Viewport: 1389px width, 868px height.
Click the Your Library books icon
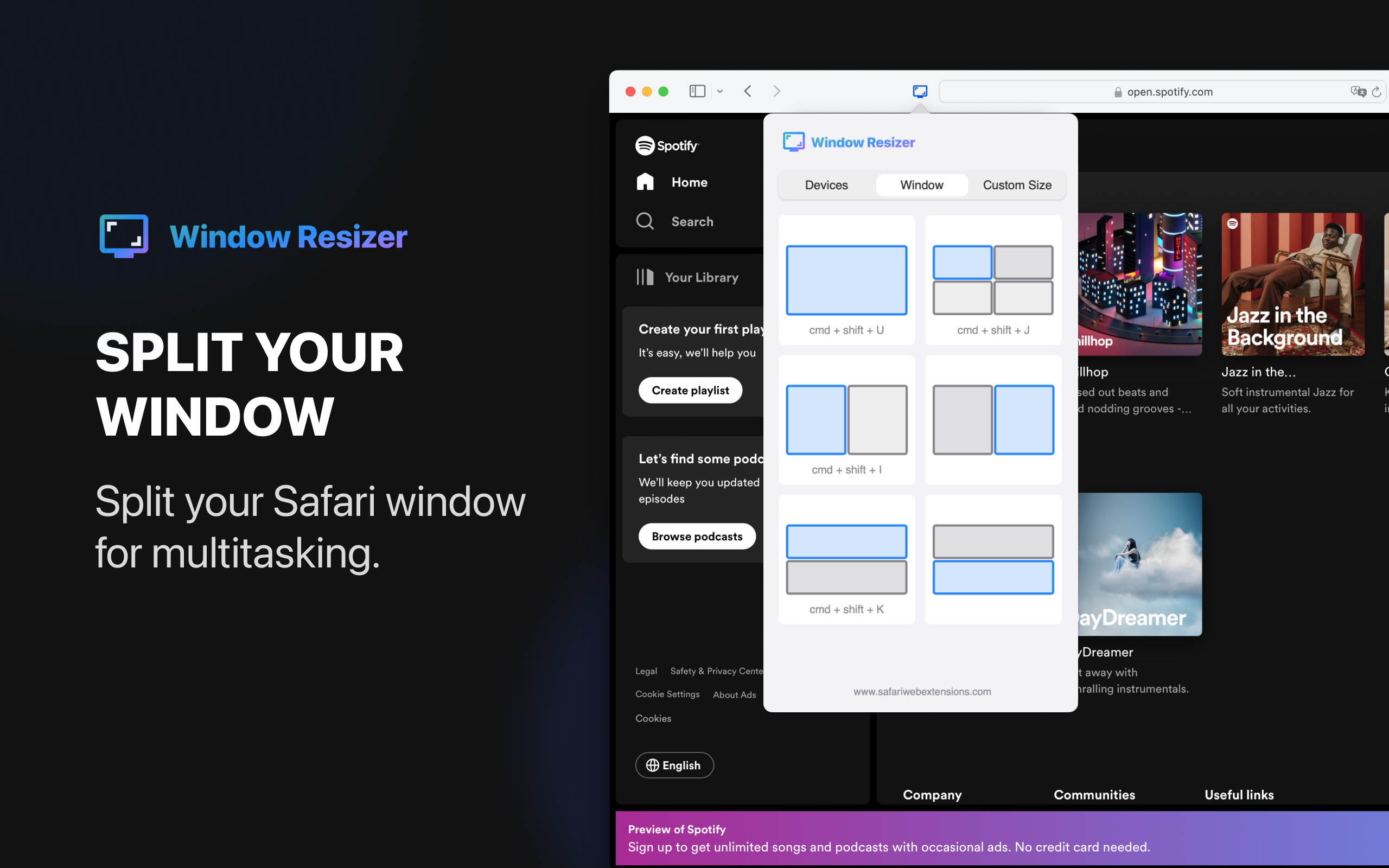pyautogui.click(x=645, y=277)
